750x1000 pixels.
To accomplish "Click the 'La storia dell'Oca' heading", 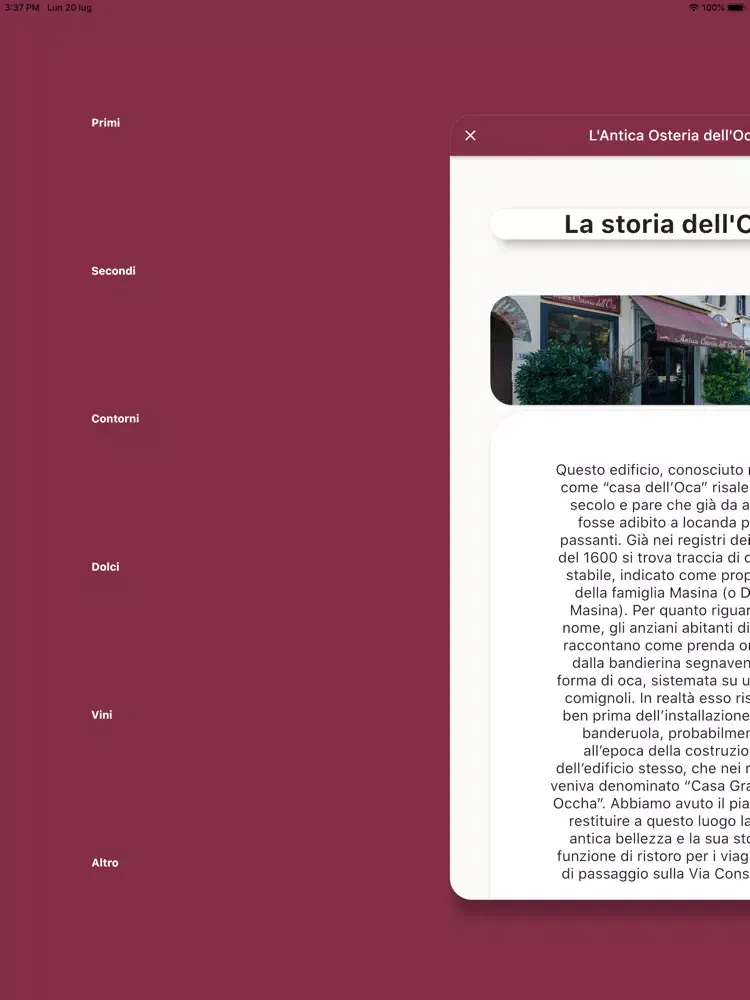I will click(657, 224).
